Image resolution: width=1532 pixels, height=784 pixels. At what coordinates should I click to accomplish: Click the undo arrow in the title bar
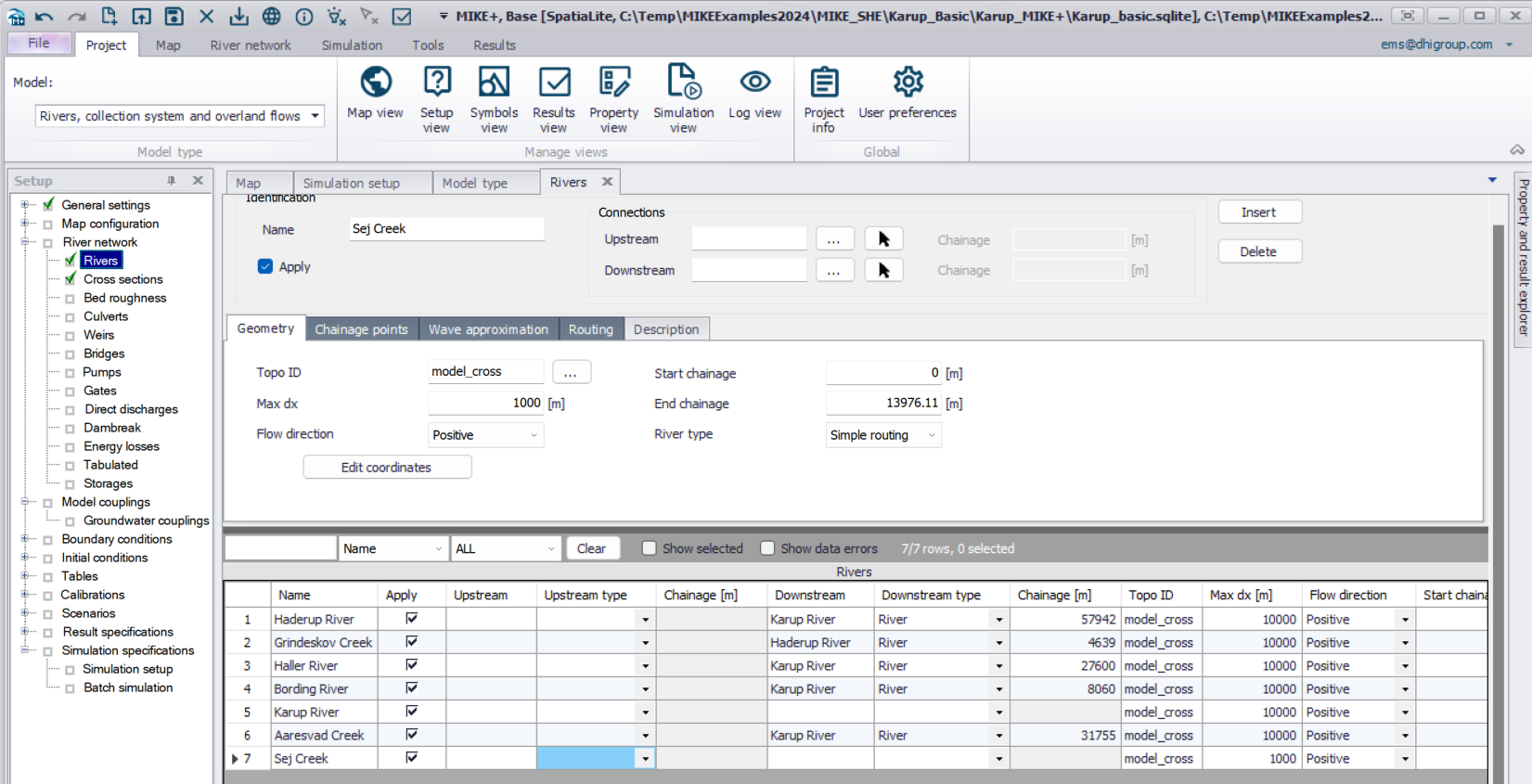click(45, 16)
